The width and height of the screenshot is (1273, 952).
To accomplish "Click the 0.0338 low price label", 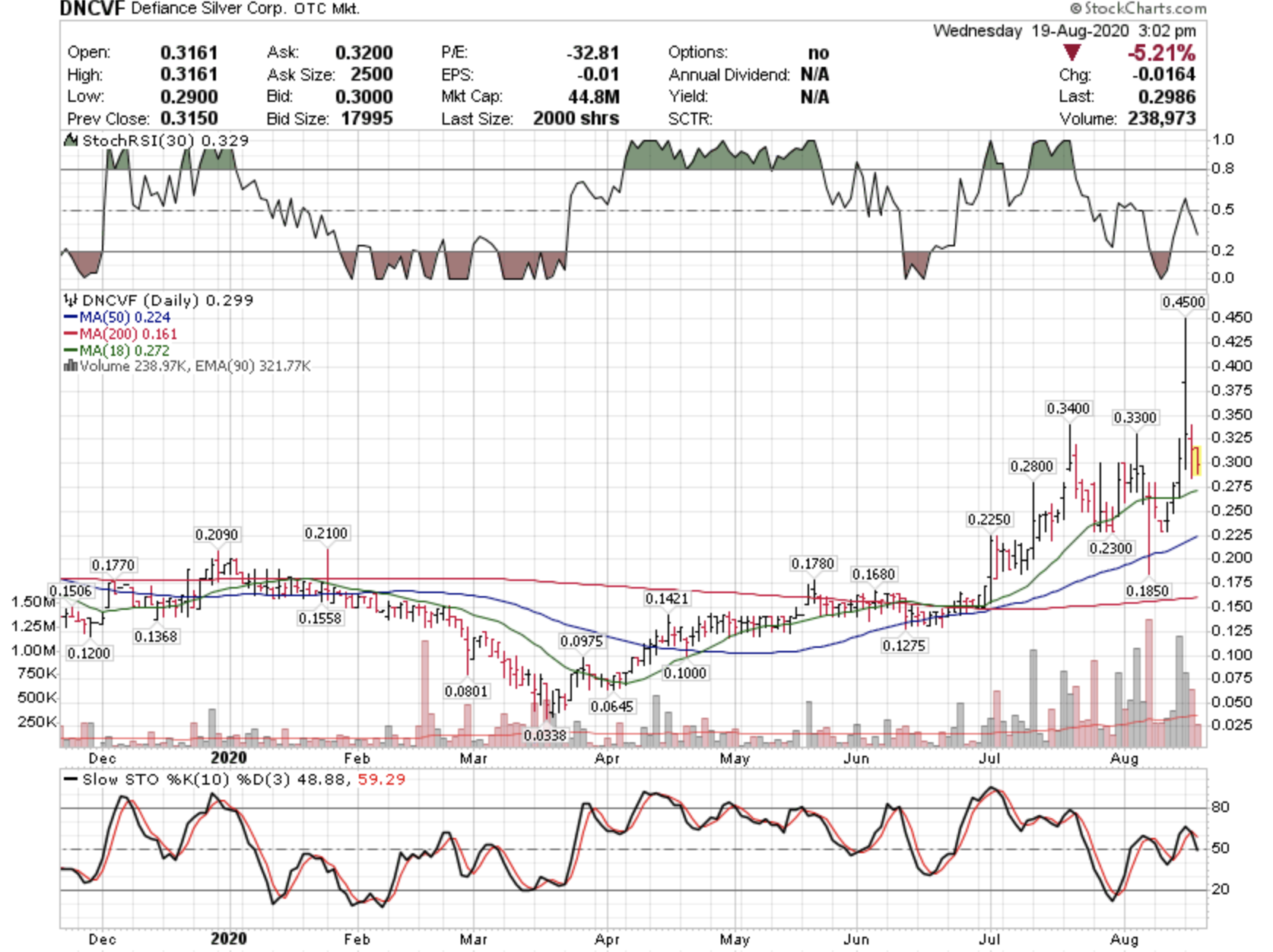I will click(544, 735).
